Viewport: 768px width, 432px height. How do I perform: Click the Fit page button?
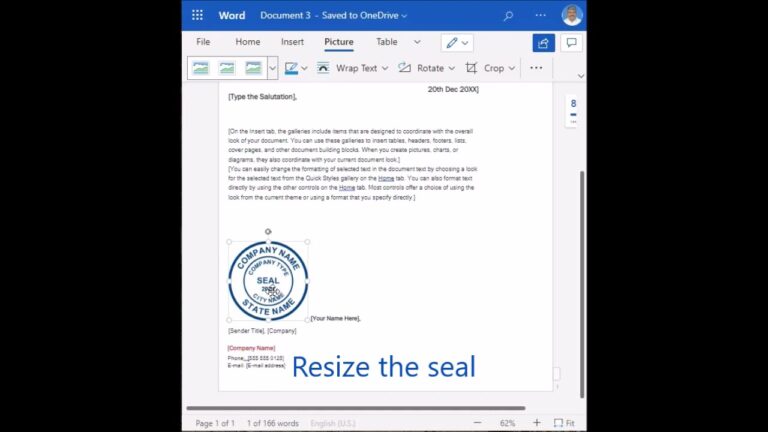click(x=564, y=423)
